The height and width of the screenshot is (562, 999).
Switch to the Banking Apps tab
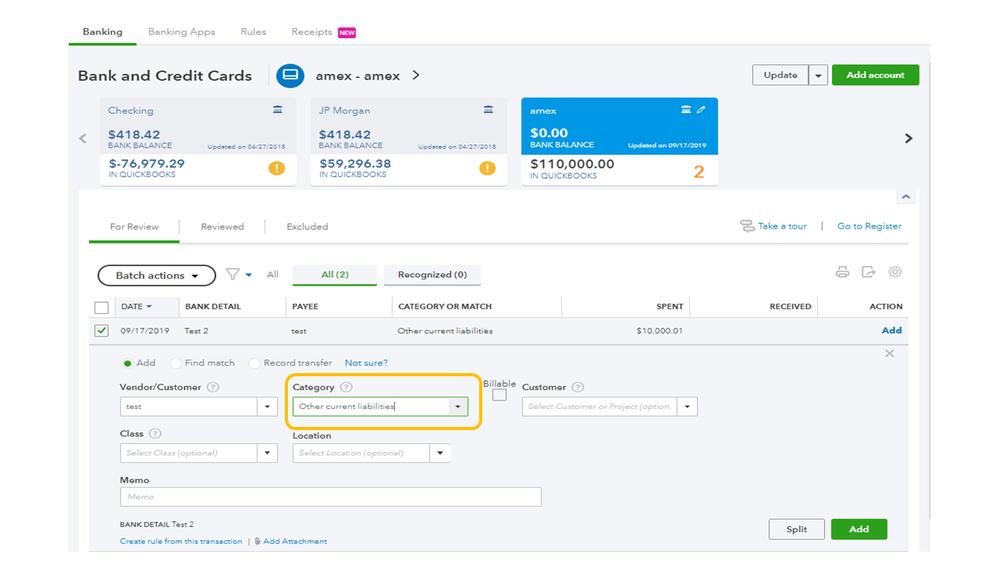click(x=182, y=32)
